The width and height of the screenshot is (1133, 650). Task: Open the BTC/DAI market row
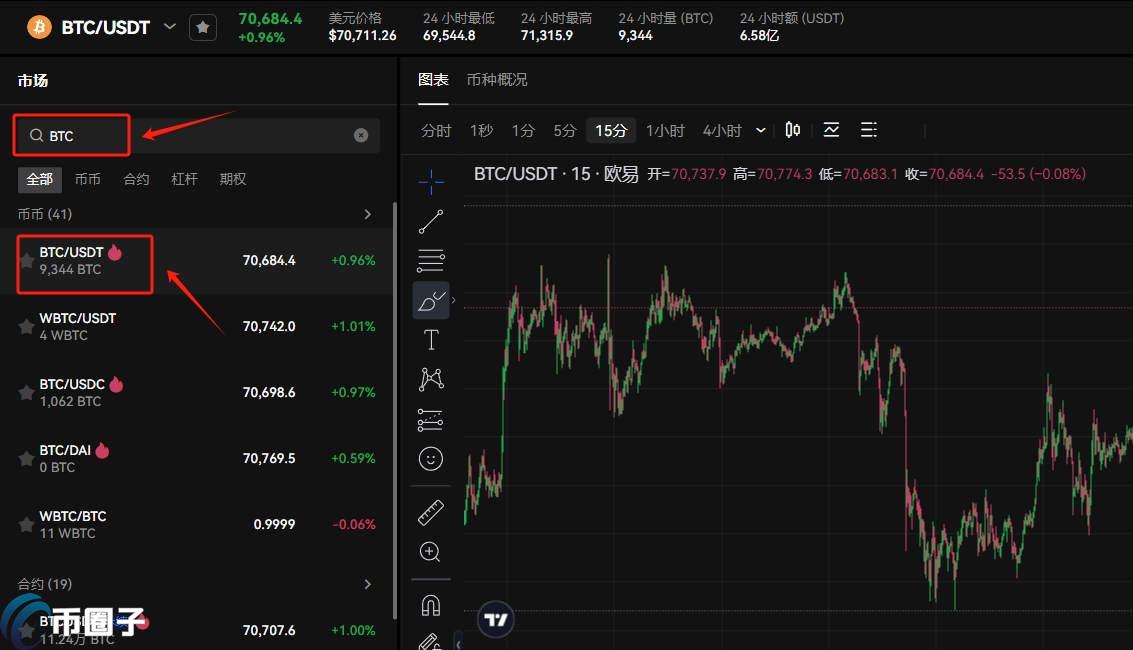pos(196,458)
